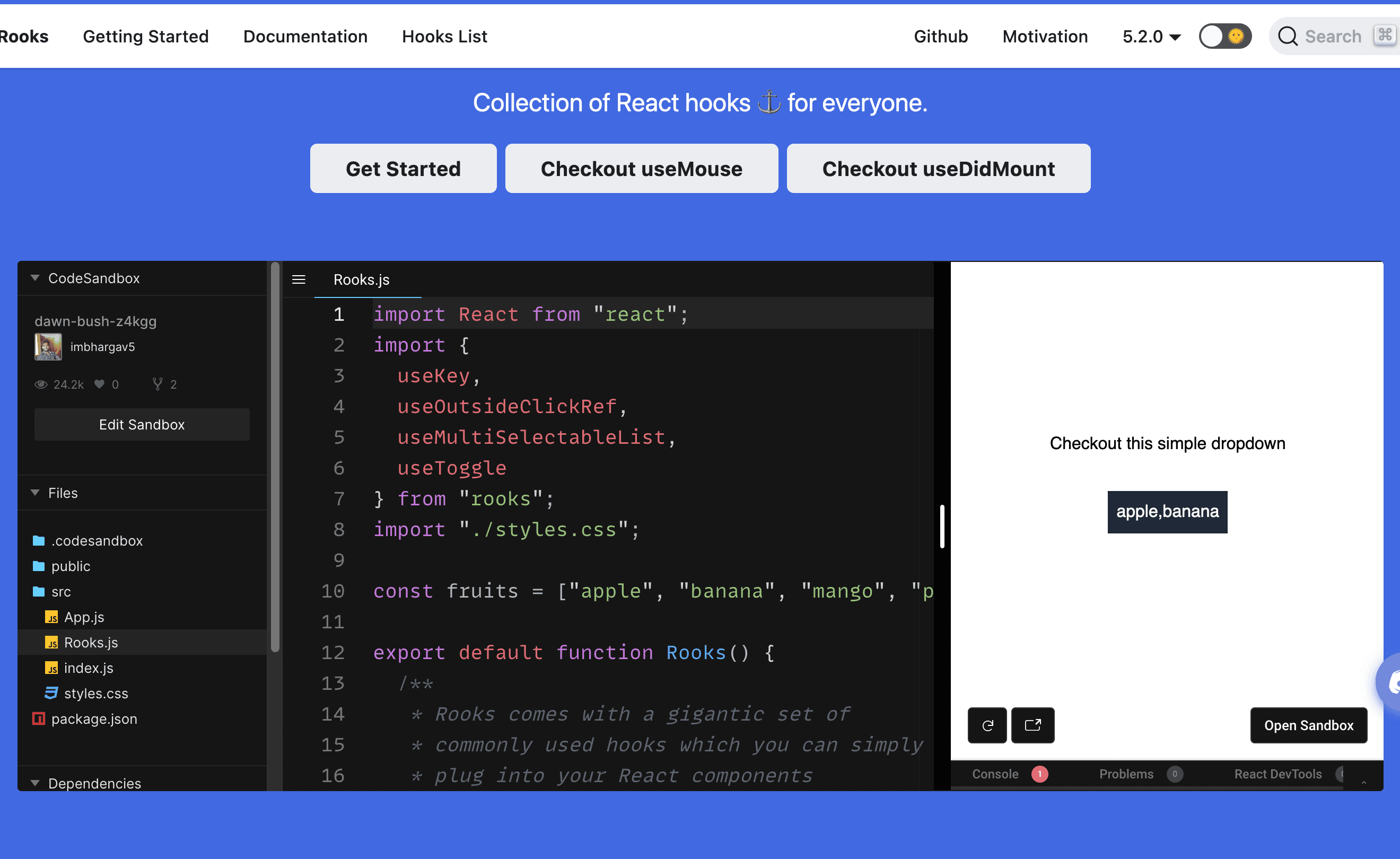This screenshot has height=859, width=1400.
Task: Click imbhargav5's avatar thumbnail
Action: 48,347
